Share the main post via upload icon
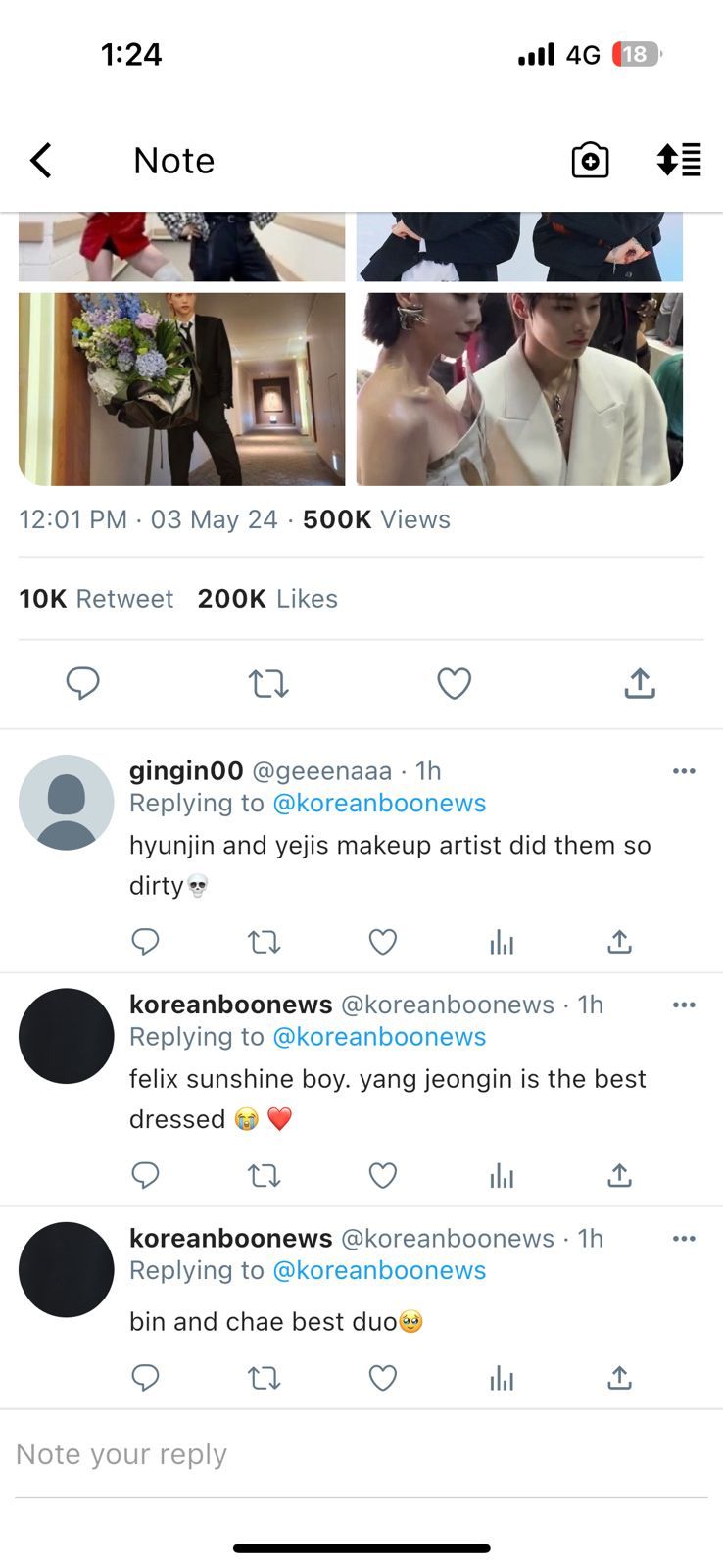This screenshot has height=1568, width=723. 639,683
